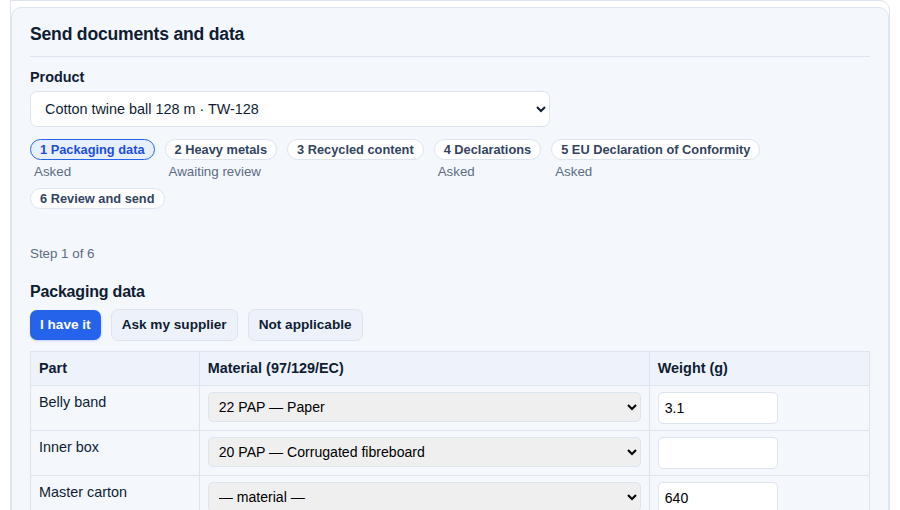The image size is (900, 510).
Task: Choose the 'Not applicable' option
Action: coord(305,325)
